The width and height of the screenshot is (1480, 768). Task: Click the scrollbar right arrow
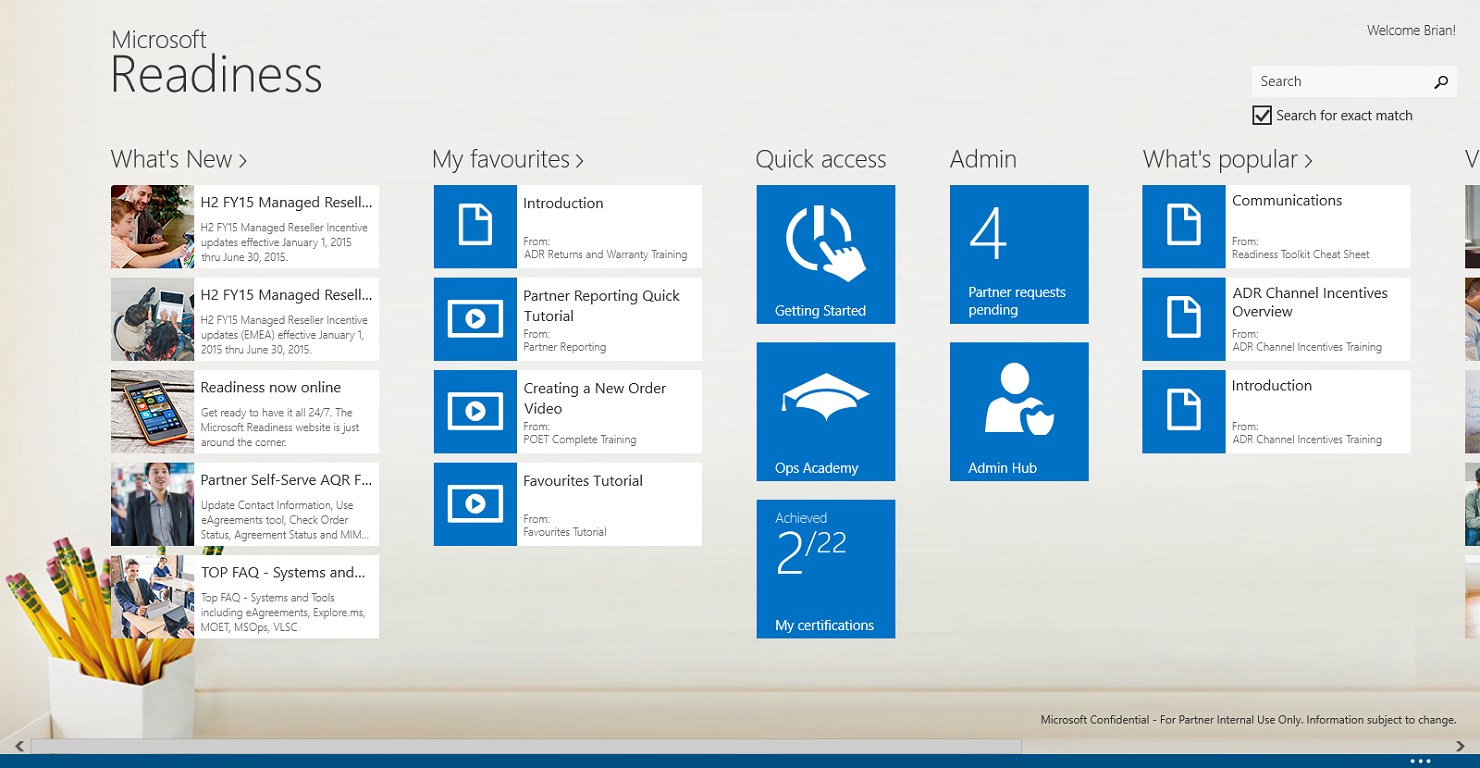coord(1461,746)
